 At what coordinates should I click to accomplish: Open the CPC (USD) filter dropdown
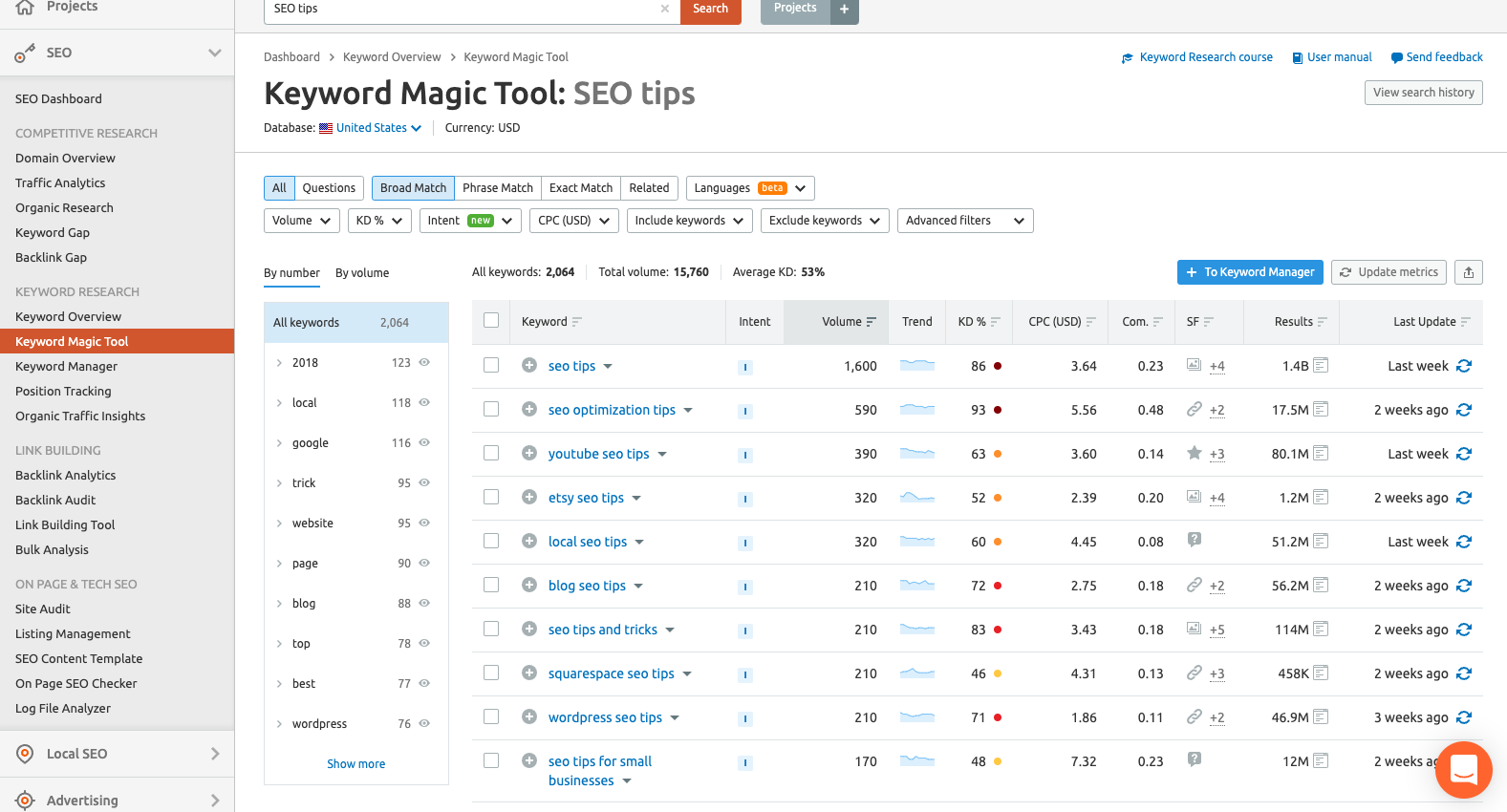574,221
